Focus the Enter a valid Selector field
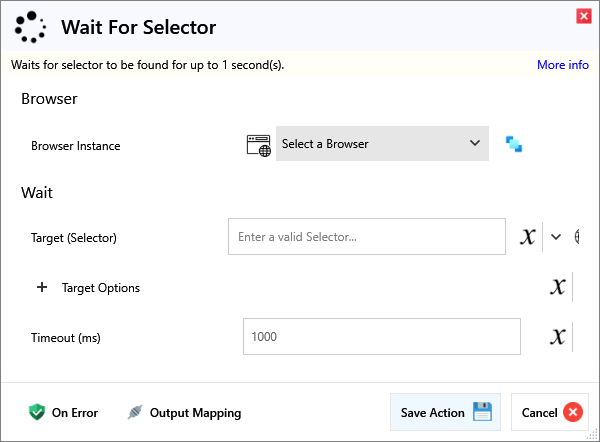Screen dimensions: 600x442 pyautogui.click(x=366, y=237)
